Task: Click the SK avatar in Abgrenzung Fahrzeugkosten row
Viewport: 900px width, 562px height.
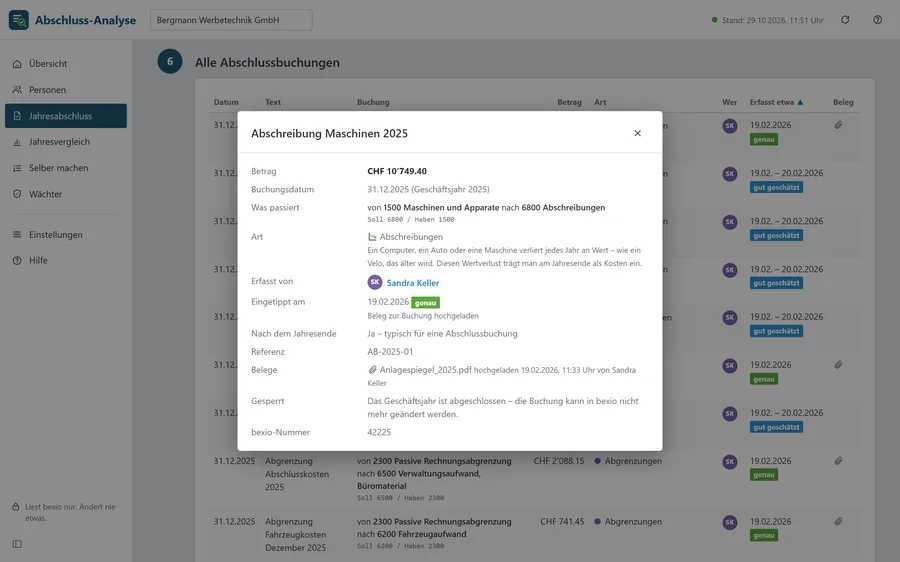Action: [730, 522]
